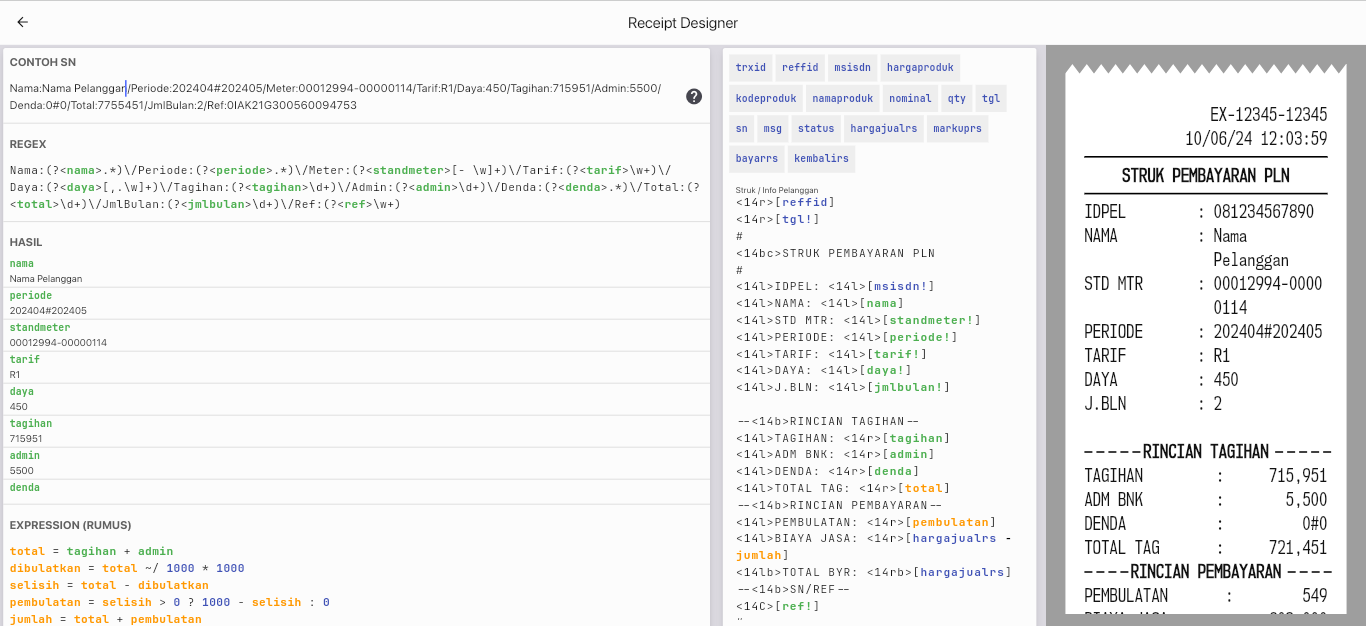Click the bayarrs variable chip
Image resolution: width=1366 pixels, height=626 pixels.
pyautogui.click(x=756, y=158)
